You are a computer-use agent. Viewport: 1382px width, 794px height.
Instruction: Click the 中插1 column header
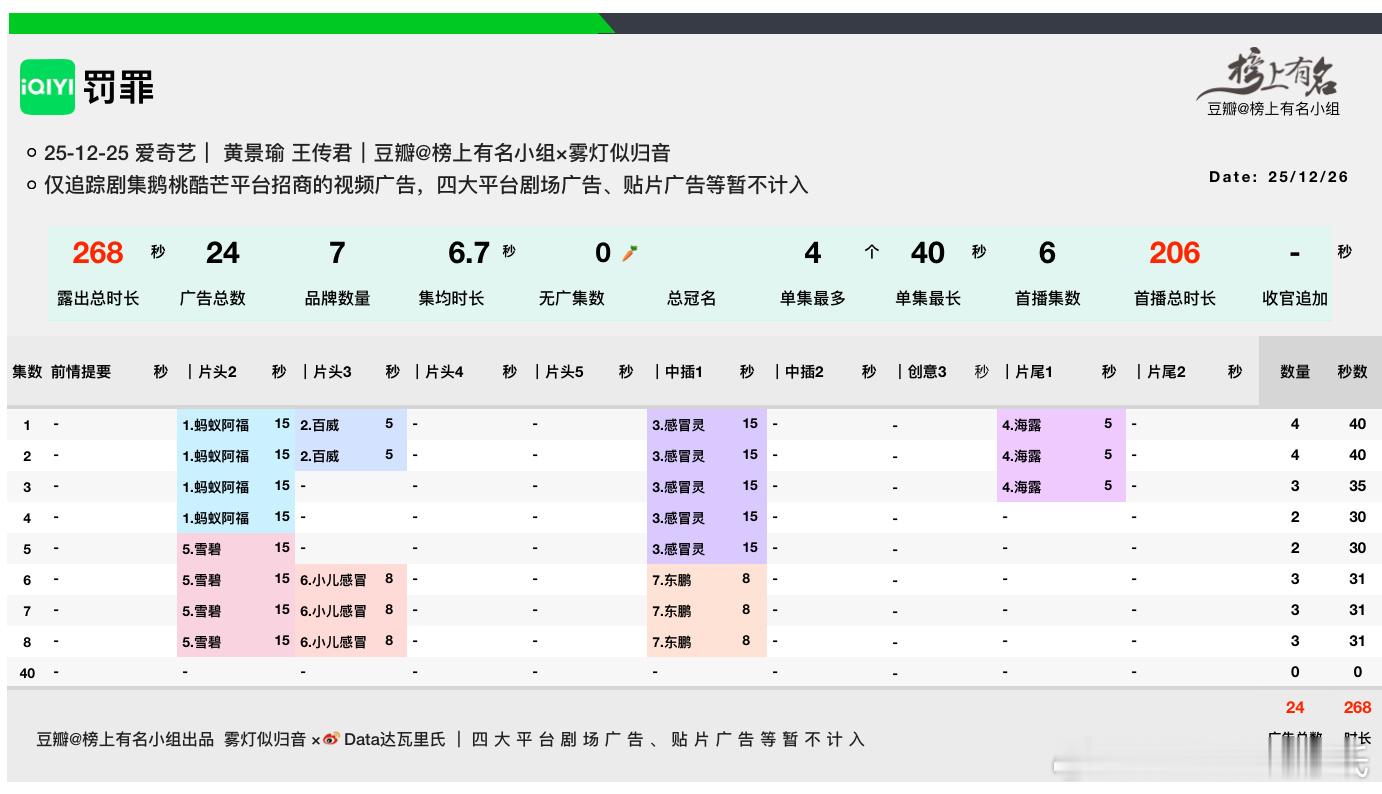coord(684,372)
